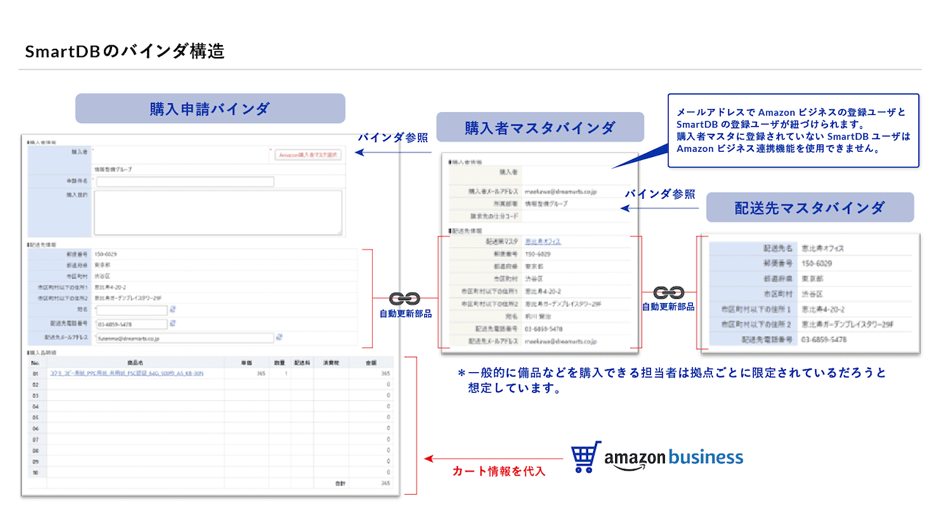
Task: Click 配送先電話番号 03-6859-5478 in delivery master
Action: pos(824,339)
